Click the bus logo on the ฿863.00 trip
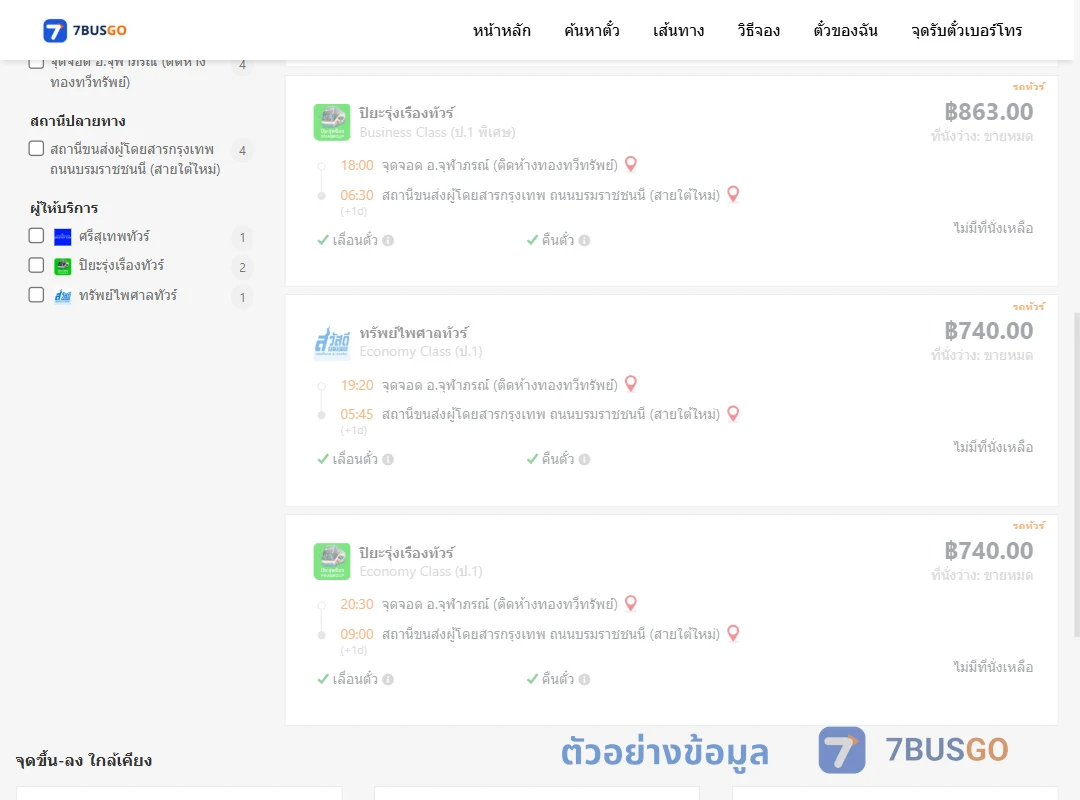Screen dimensions: 1080x800 pos(332,122)
